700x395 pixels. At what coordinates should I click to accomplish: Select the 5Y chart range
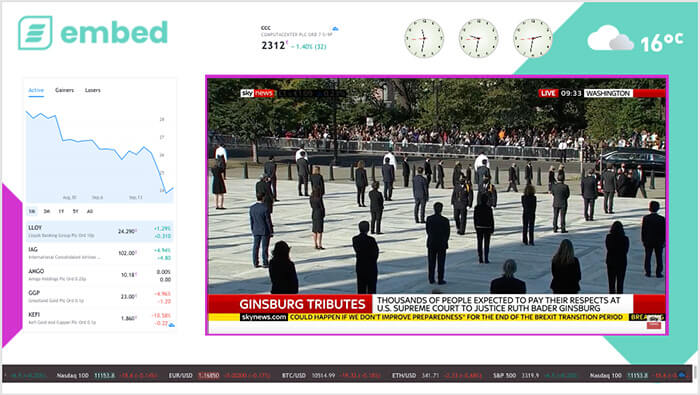pyautogui.click(x=75, y=211)
